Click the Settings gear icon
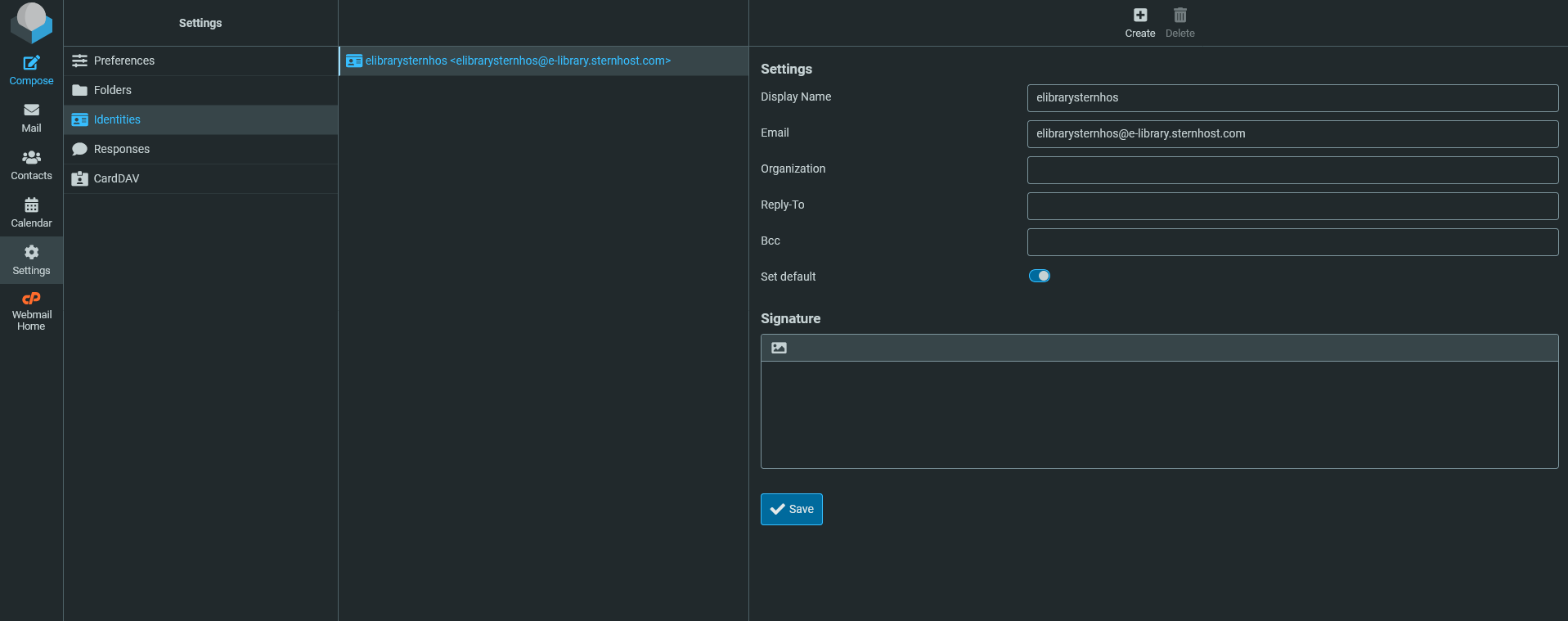 (x=31, y=253)
